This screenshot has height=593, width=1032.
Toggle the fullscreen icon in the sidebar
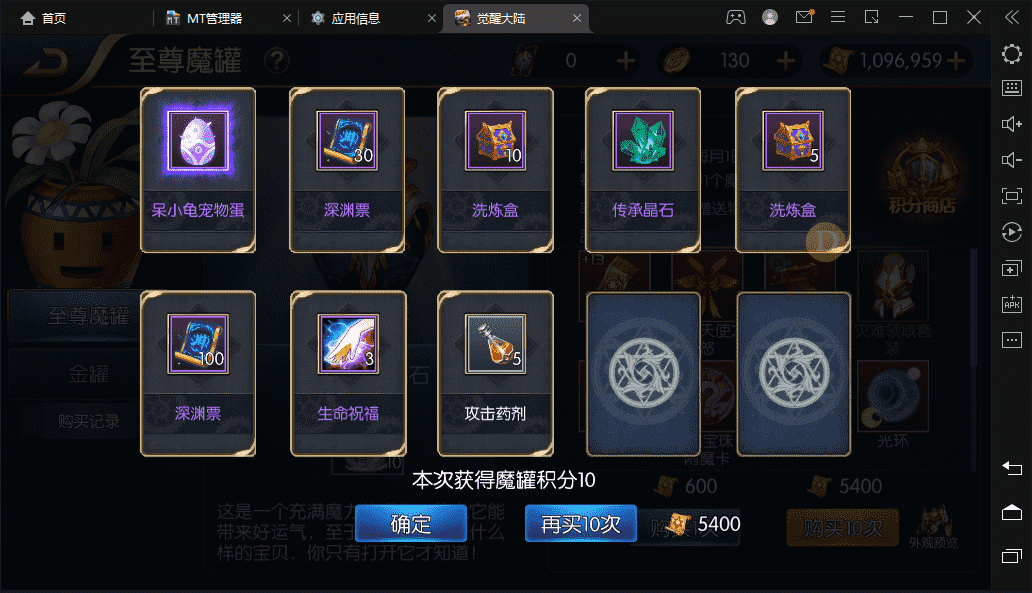coord(1012,195)
